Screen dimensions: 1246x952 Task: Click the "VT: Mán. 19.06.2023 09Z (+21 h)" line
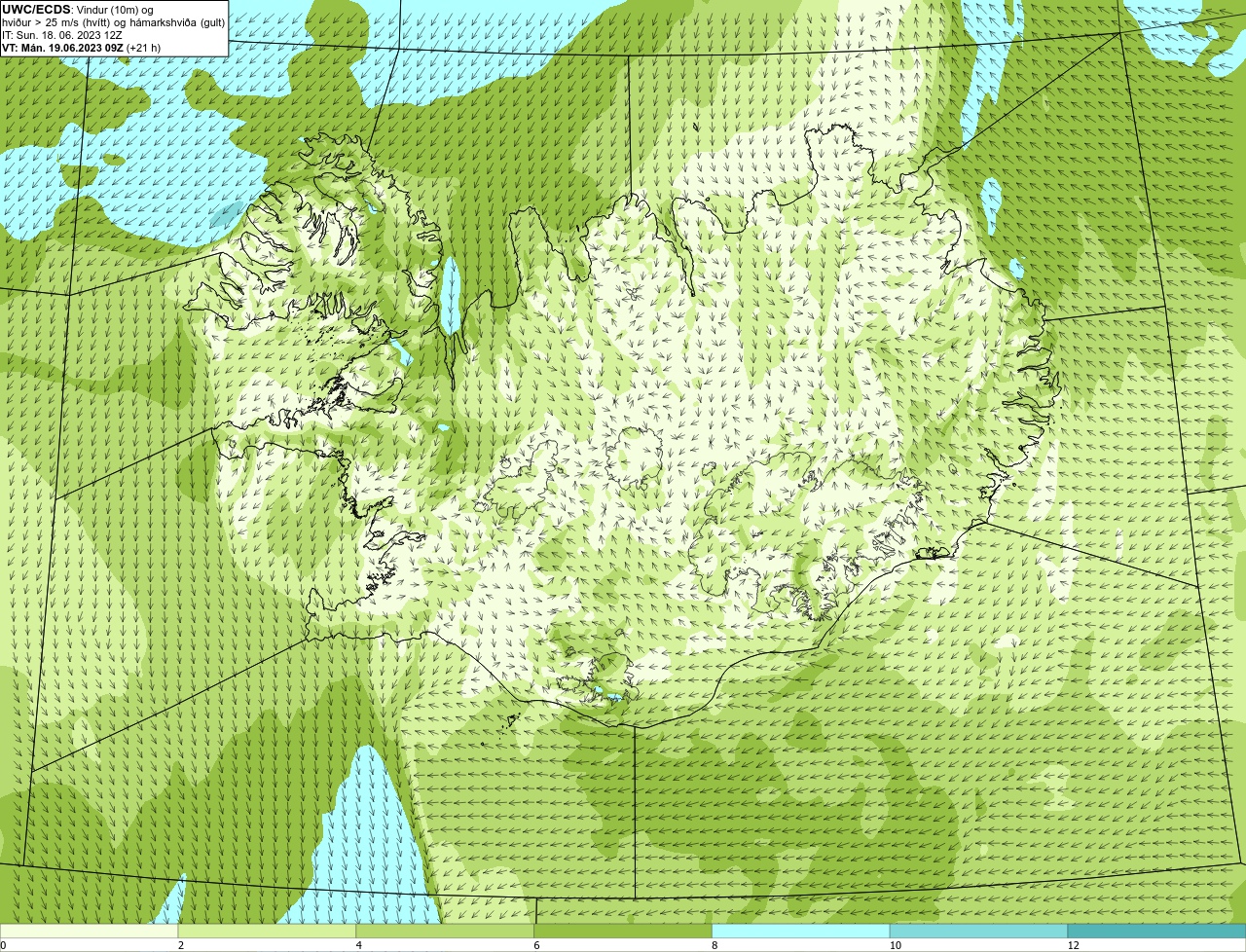tap(82, 47)
